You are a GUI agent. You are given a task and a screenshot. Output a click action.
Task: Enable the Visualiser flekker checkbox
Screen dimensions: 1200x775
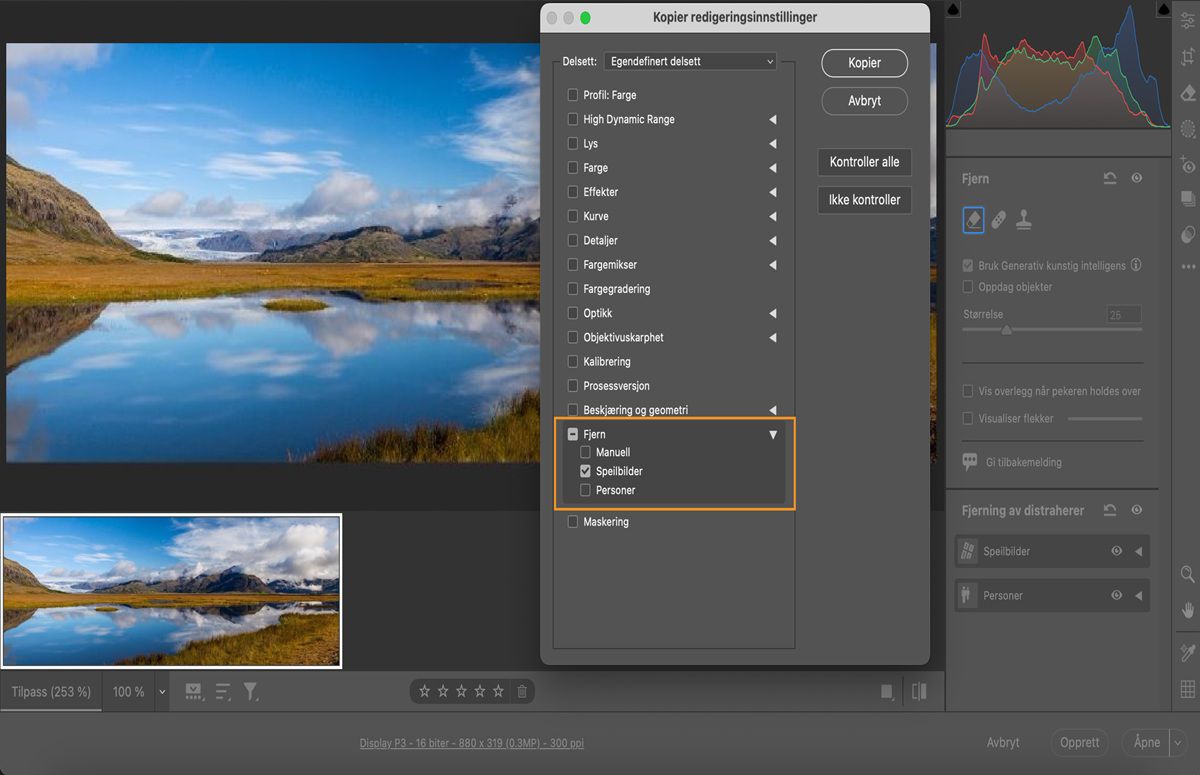(x=968, y=418)
